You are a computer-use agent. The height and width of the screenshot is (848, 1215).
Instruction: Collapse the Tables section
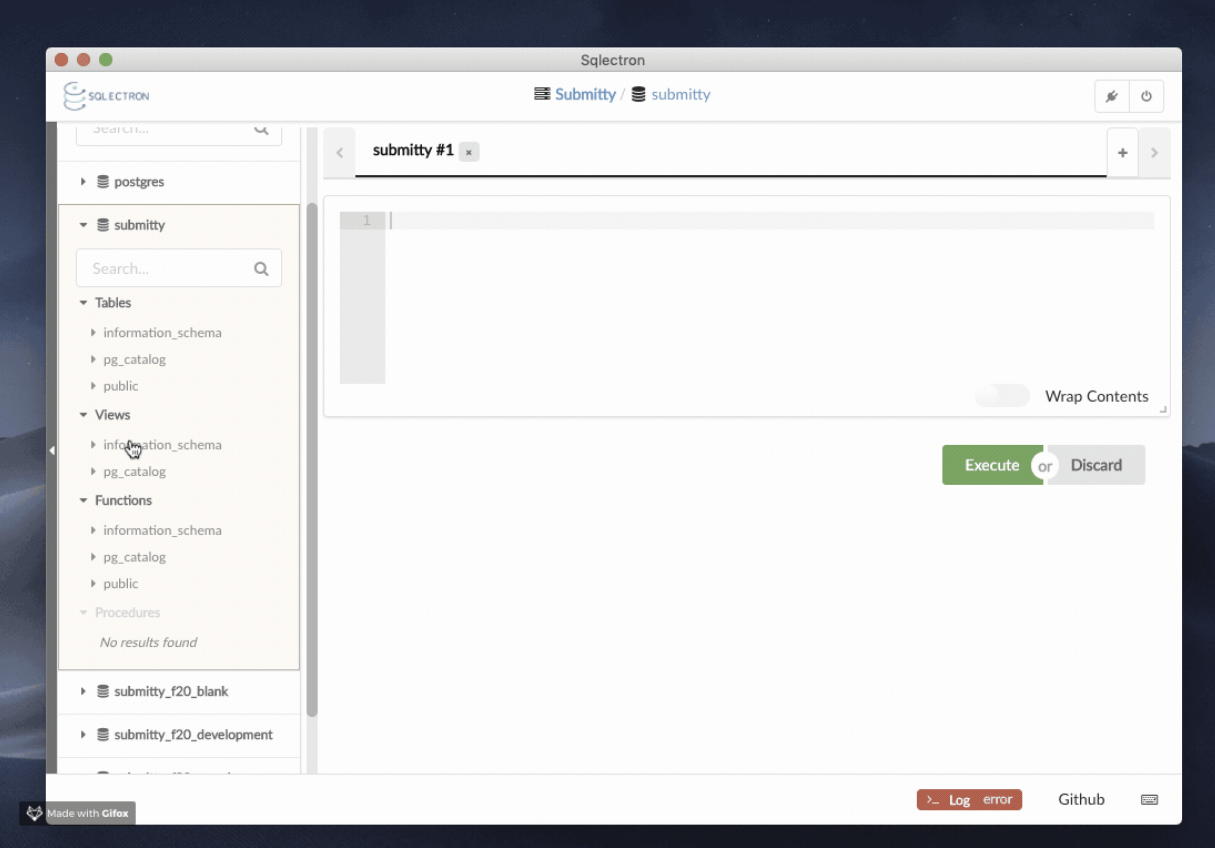(84, 303)
